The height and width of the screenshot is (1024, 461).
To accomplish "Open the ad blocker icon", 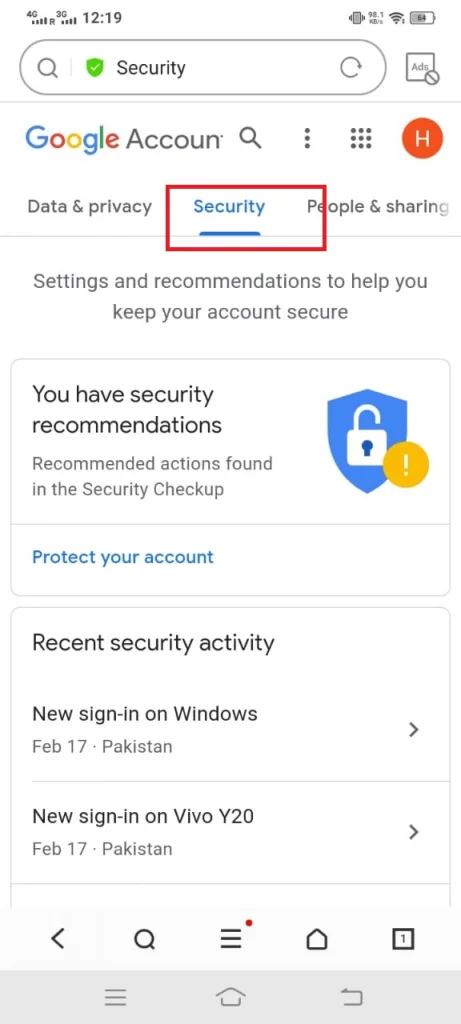I will (x=422, y=68).
